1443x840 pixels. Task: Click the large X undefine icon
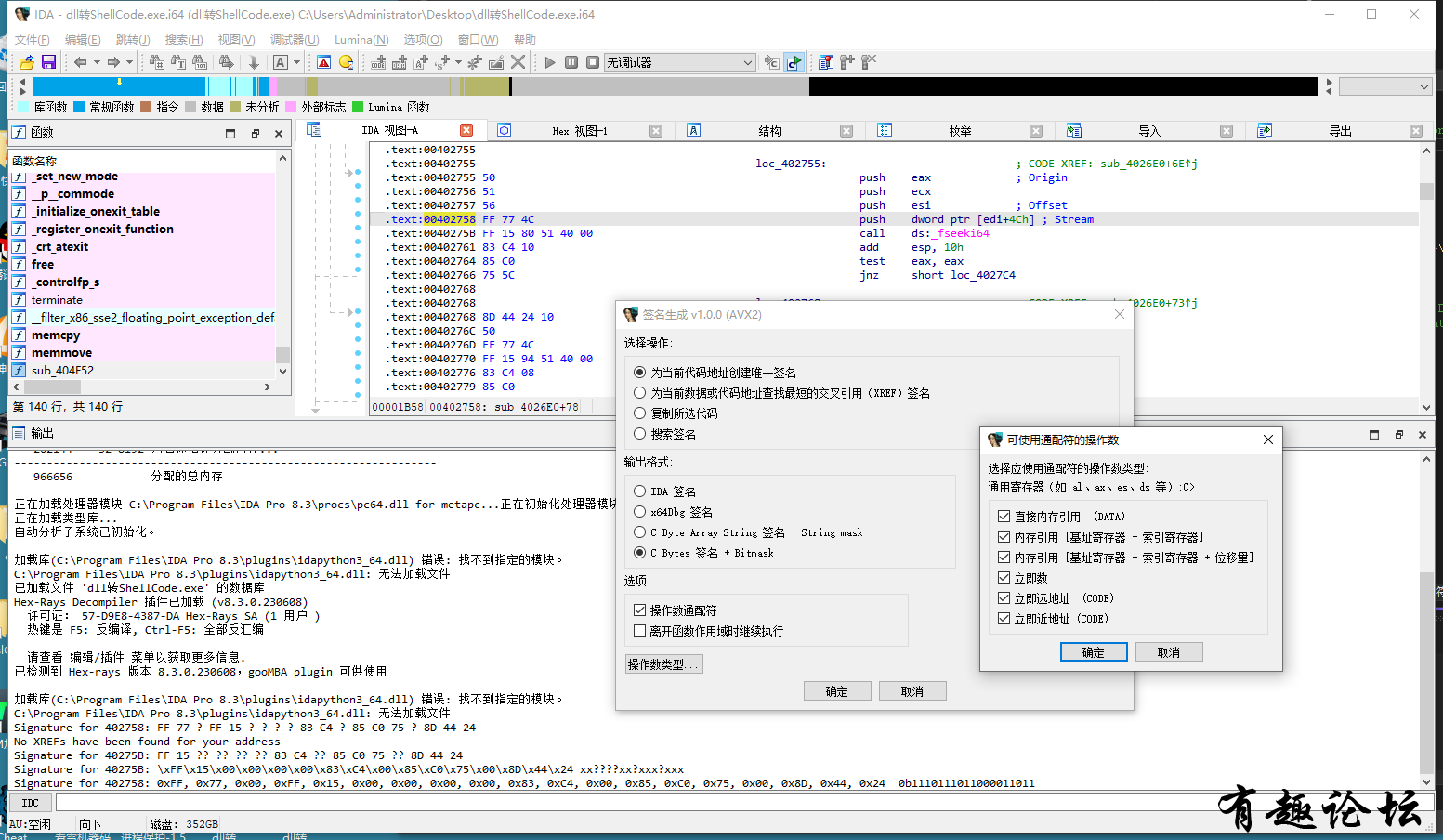(x=518, y=62)
